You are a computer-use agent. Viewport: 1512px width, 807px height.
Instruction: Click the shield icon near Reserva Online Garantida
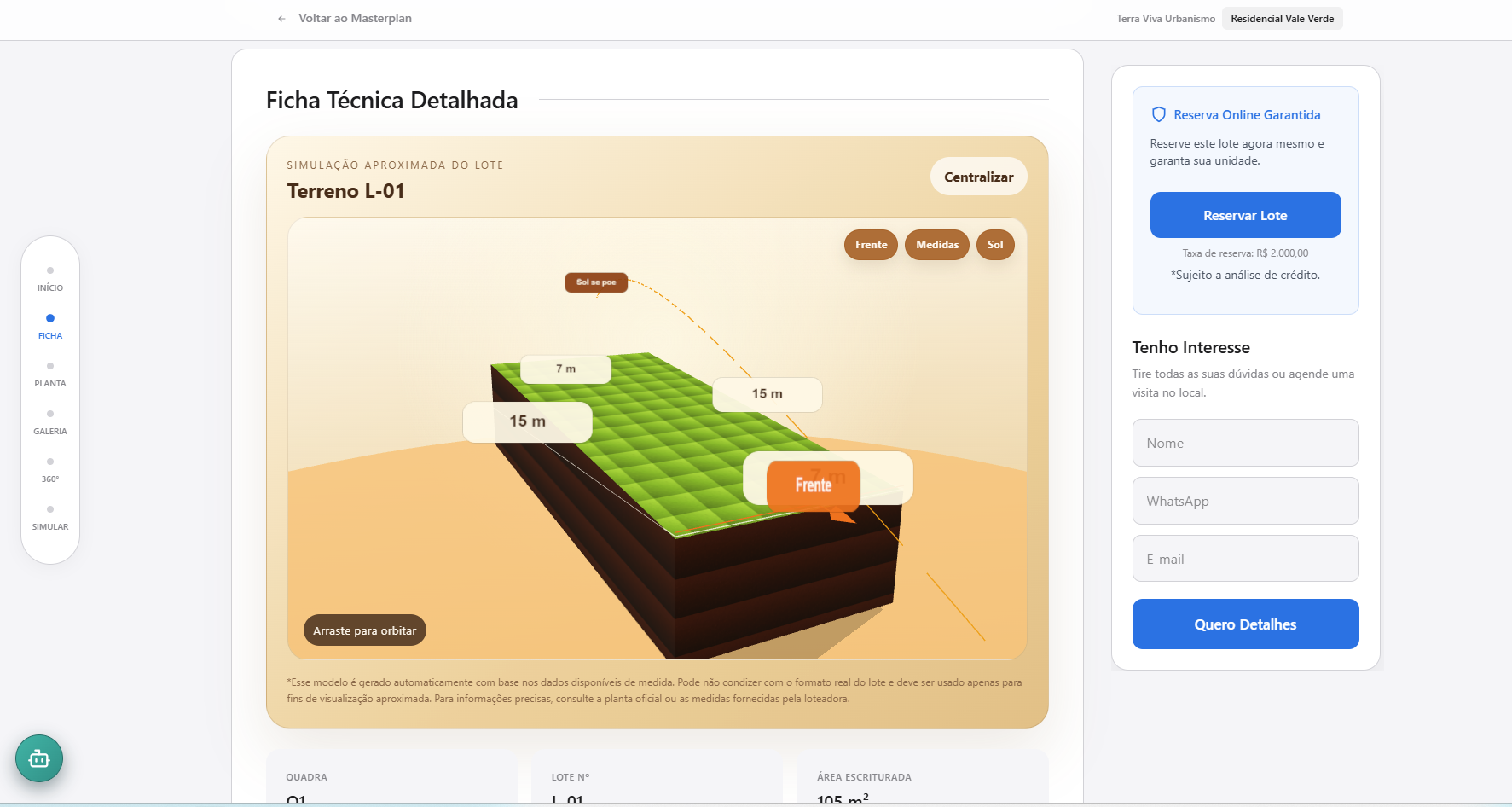point(1158,114)
